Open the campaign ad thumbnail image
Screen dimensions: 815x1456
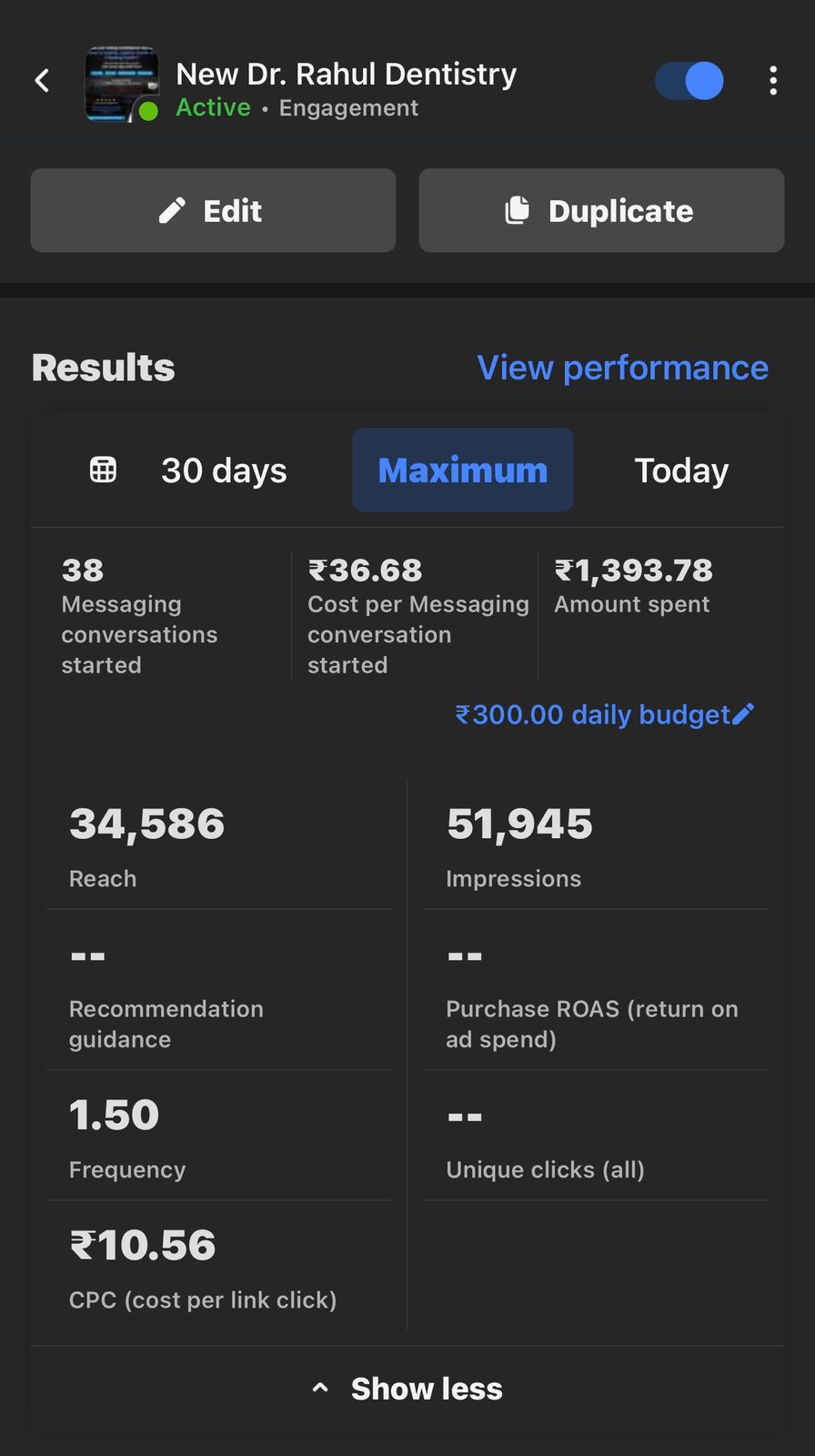pos(121,84)
